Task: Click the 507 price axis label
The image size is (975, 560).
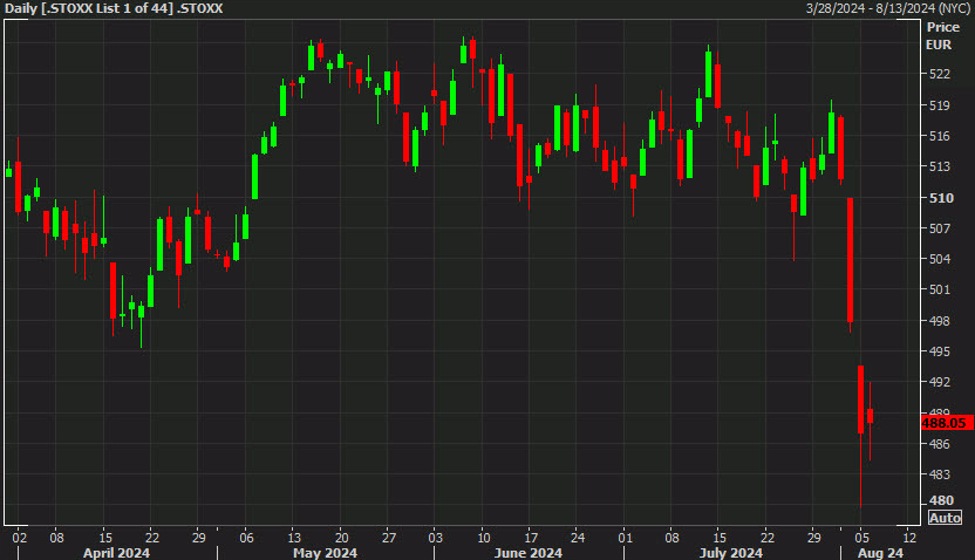Action: (939, 228)
